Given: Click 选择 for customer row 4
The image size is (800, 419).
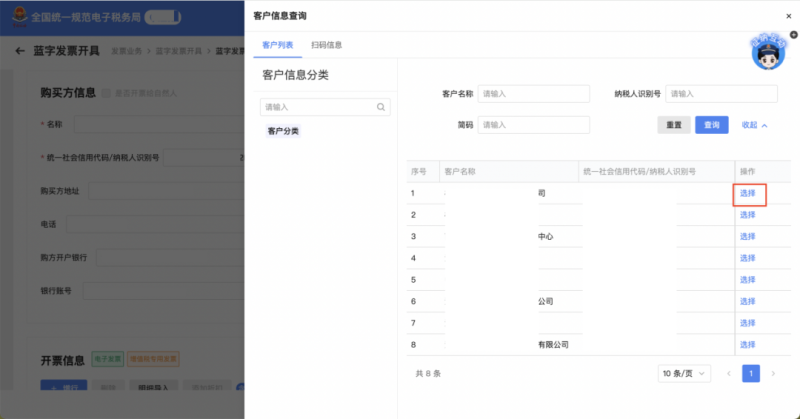Looking at the screenshot, I should coord(747,258).
